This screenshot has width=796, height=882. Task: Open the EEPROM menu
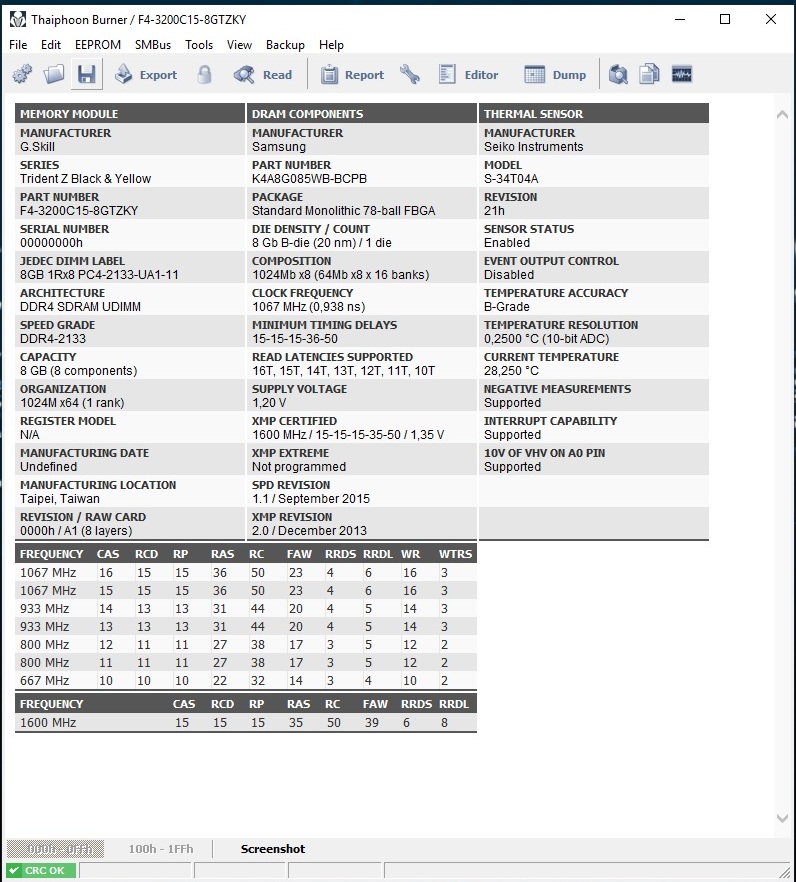point(98,45)
